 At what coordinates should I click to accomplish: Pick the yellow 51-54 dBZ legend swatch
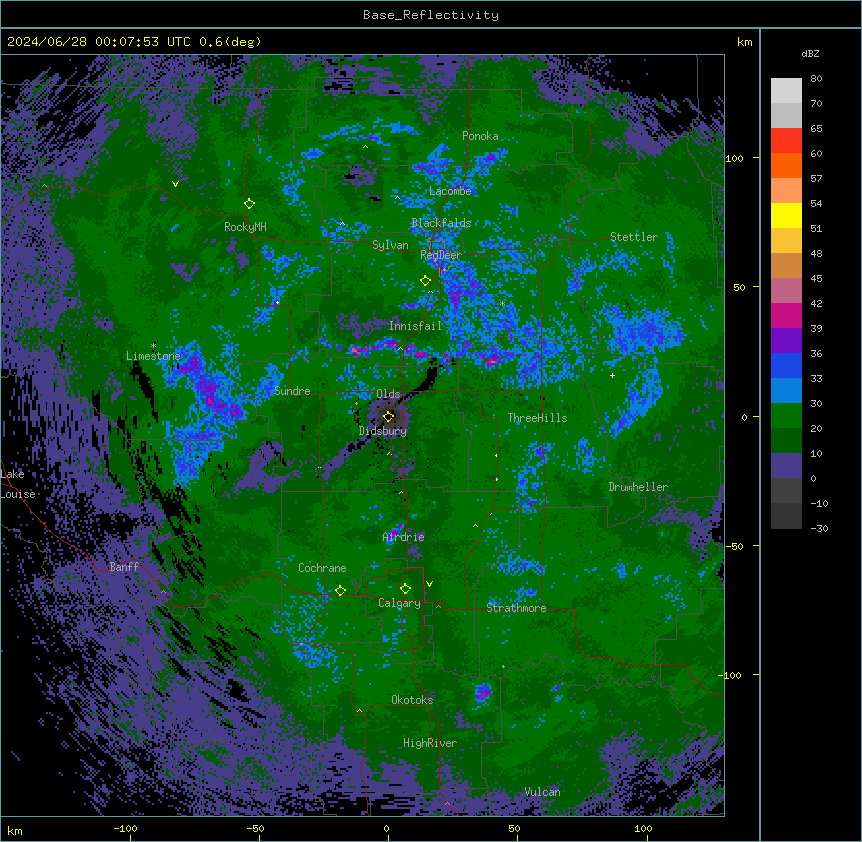(x=786, y=216)
